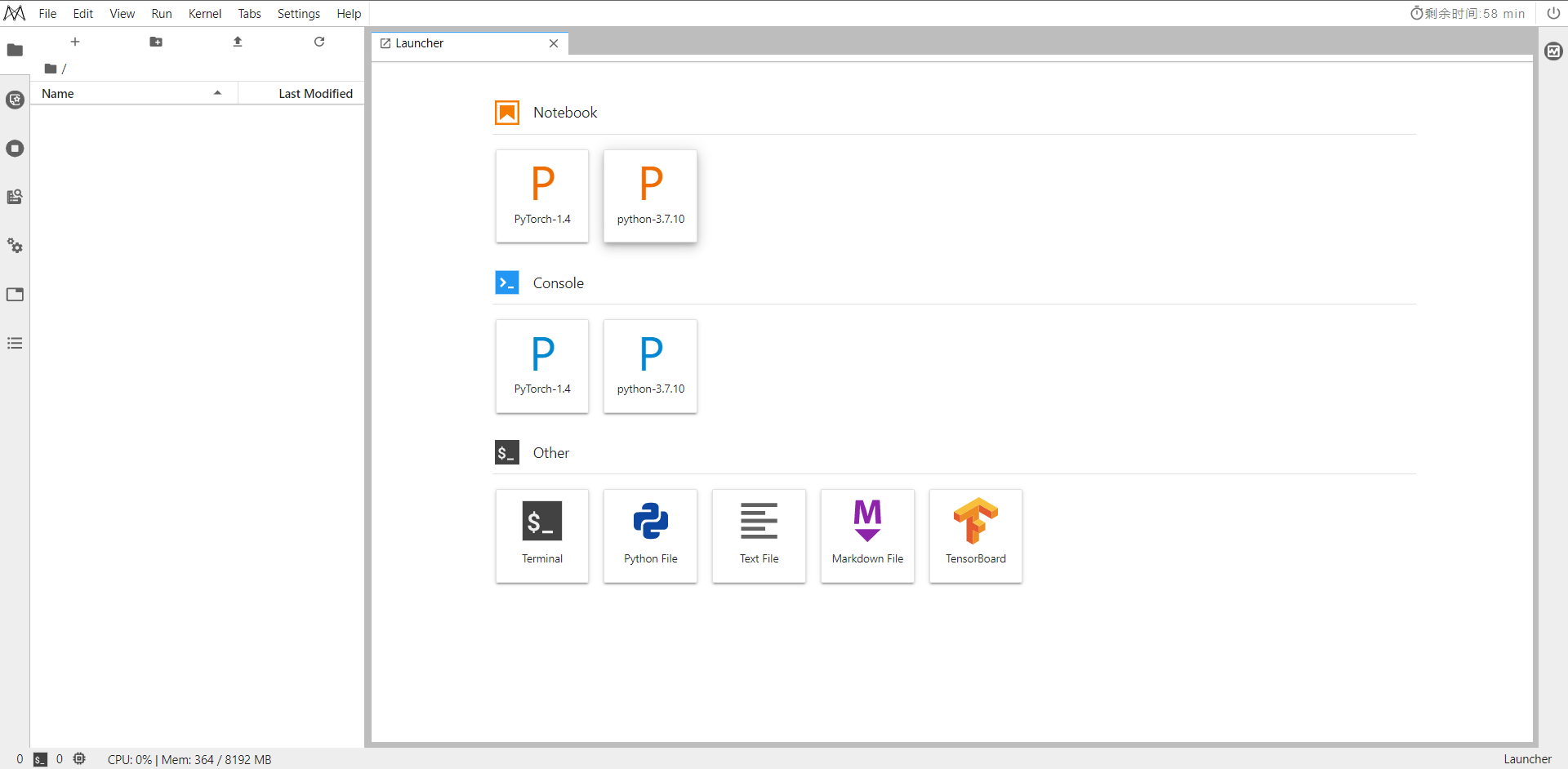Click the Other section heading
This screenshot has height=769, width=1568.
[551, 453]
